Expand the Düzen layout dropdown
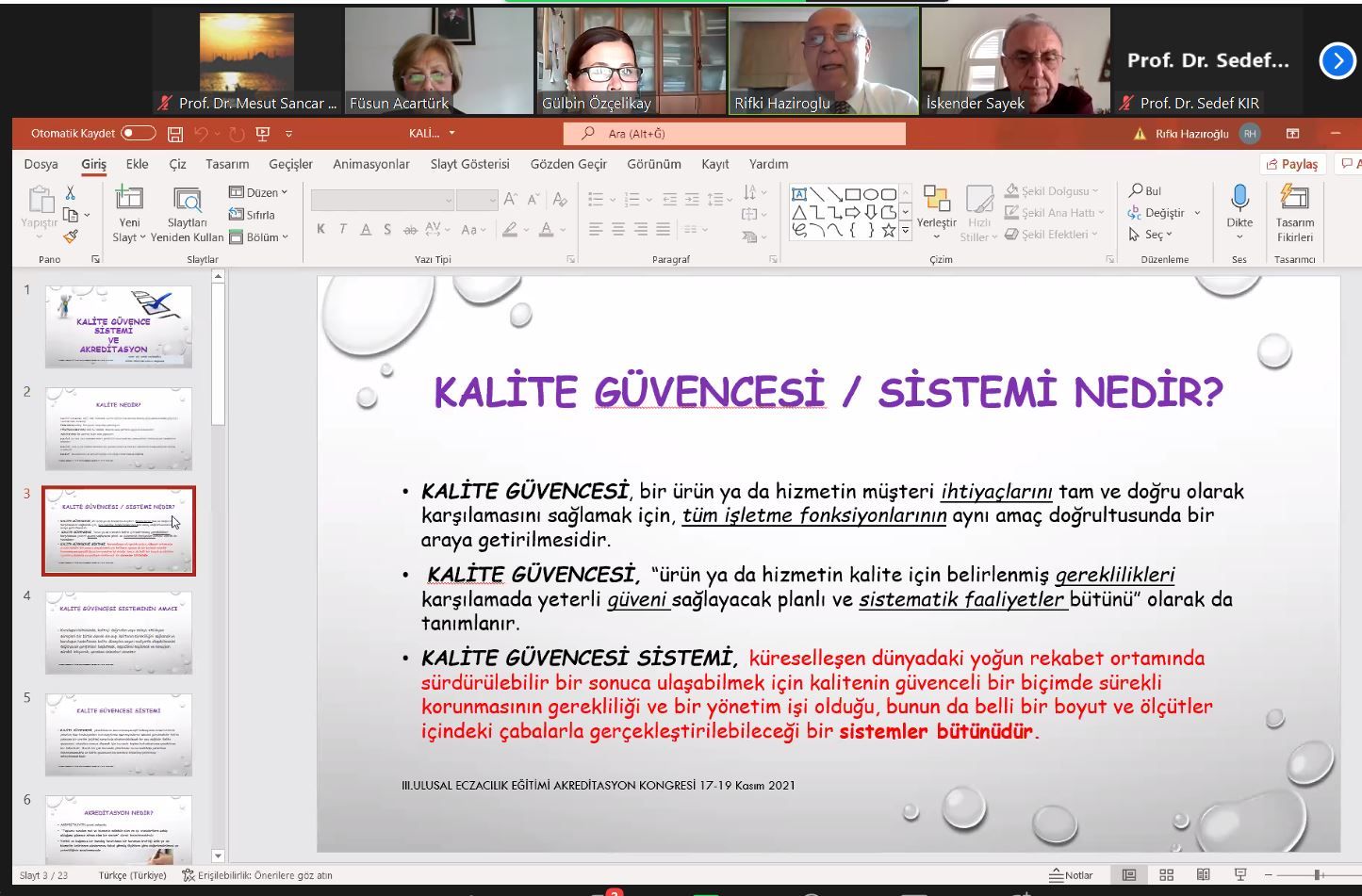The width and height of the screenshot is (1362, 896). point(259,192)
